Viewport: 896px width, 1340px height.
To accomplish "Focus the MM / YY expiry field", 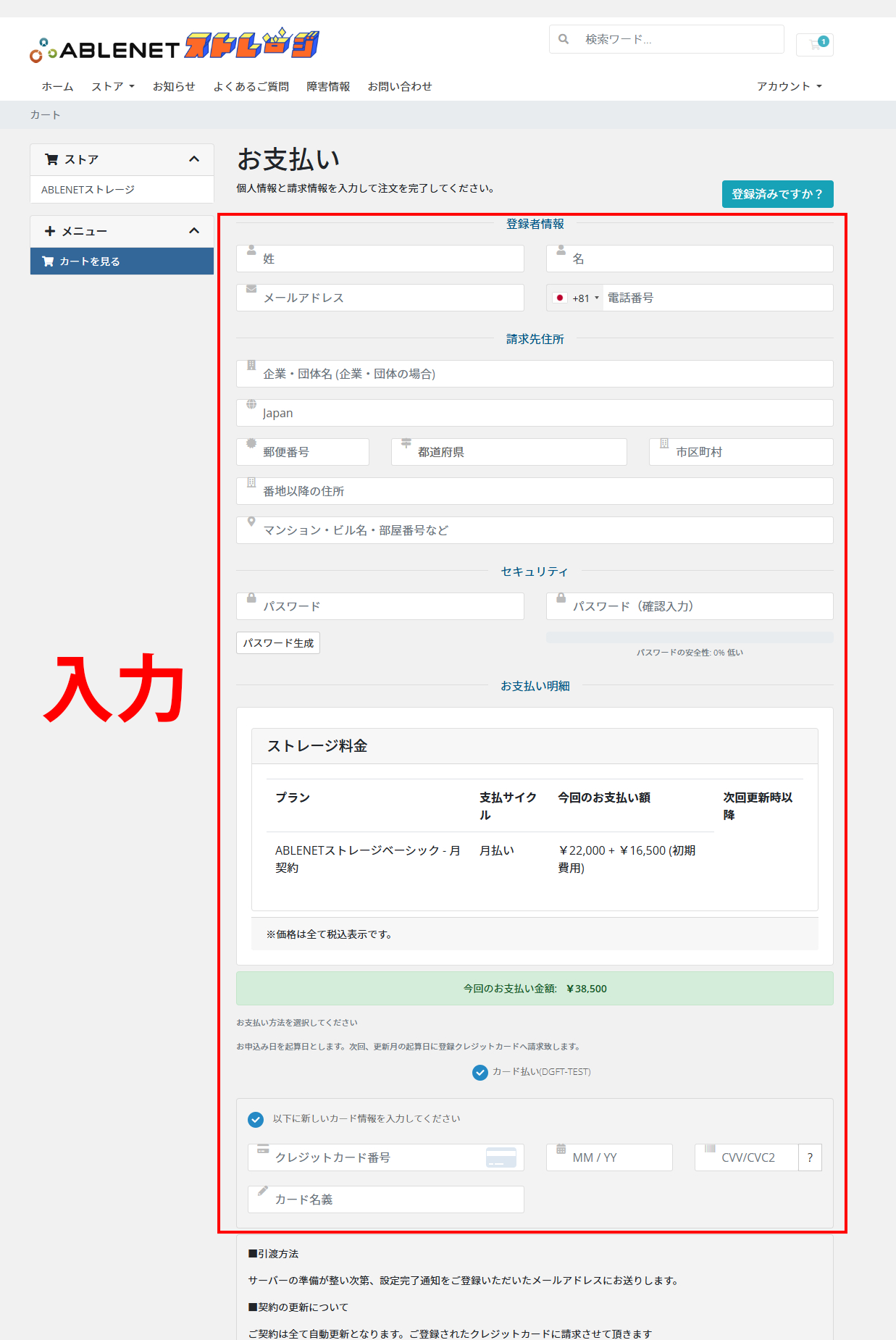I will 609,1157.
